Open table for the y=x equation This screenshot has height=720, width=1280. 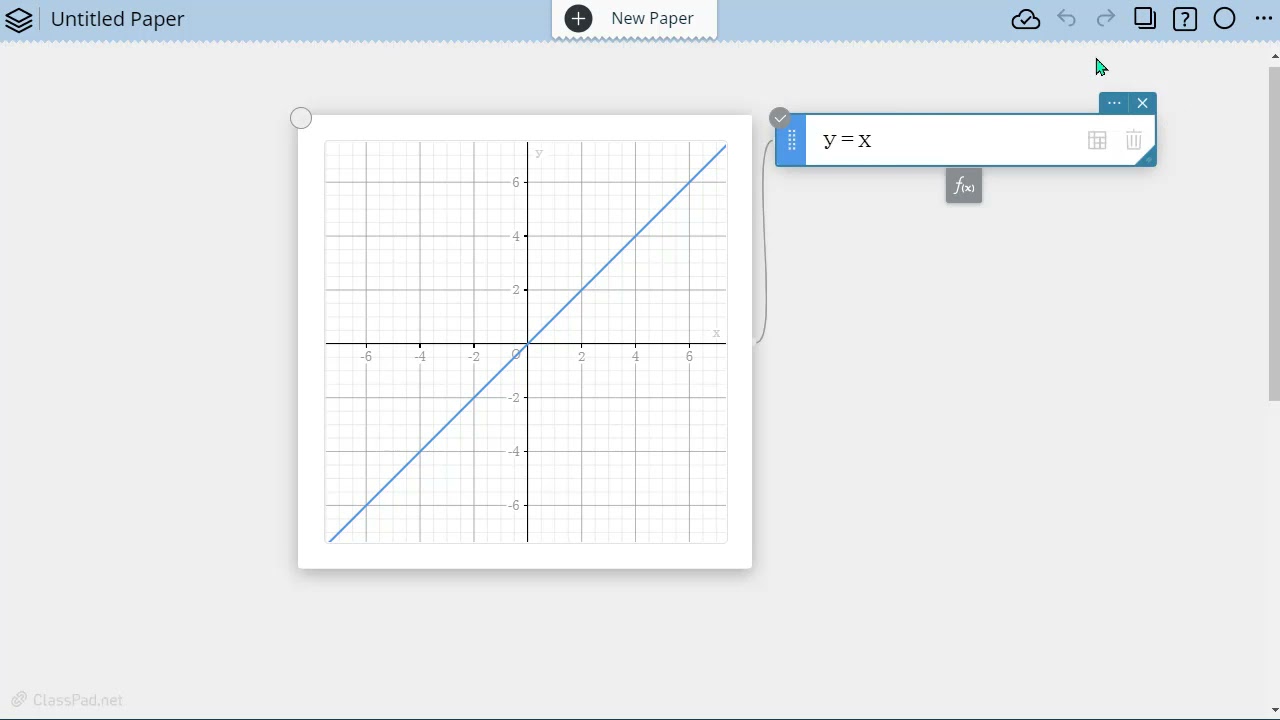click(1097, 141)
